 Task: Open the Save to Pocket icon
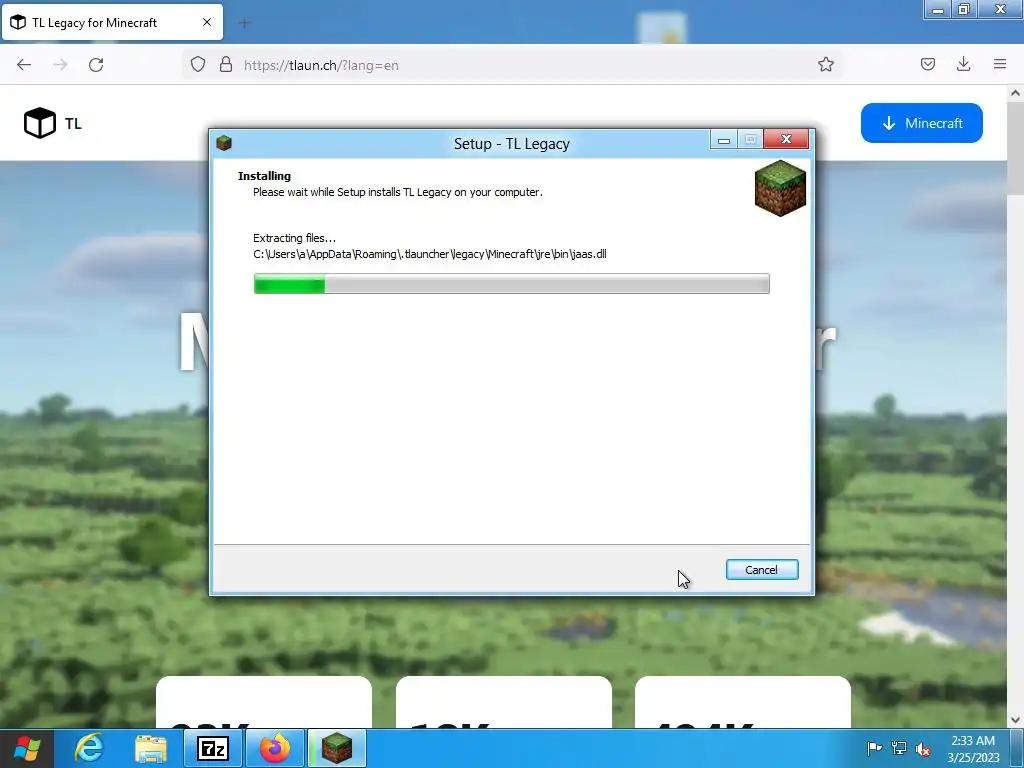pyautogui.click(x=927, y=64)
